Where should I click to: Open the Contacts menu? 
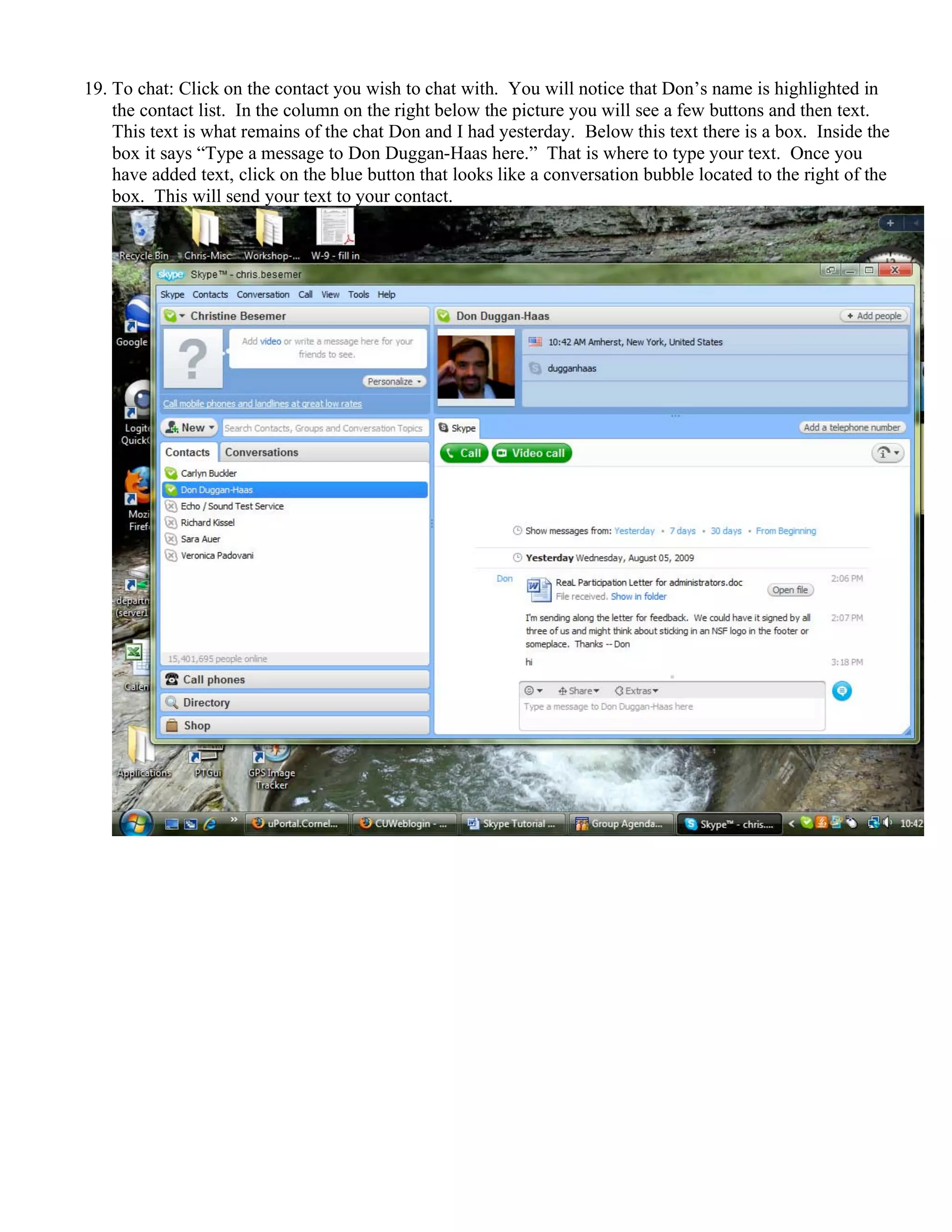pos(210,294)
